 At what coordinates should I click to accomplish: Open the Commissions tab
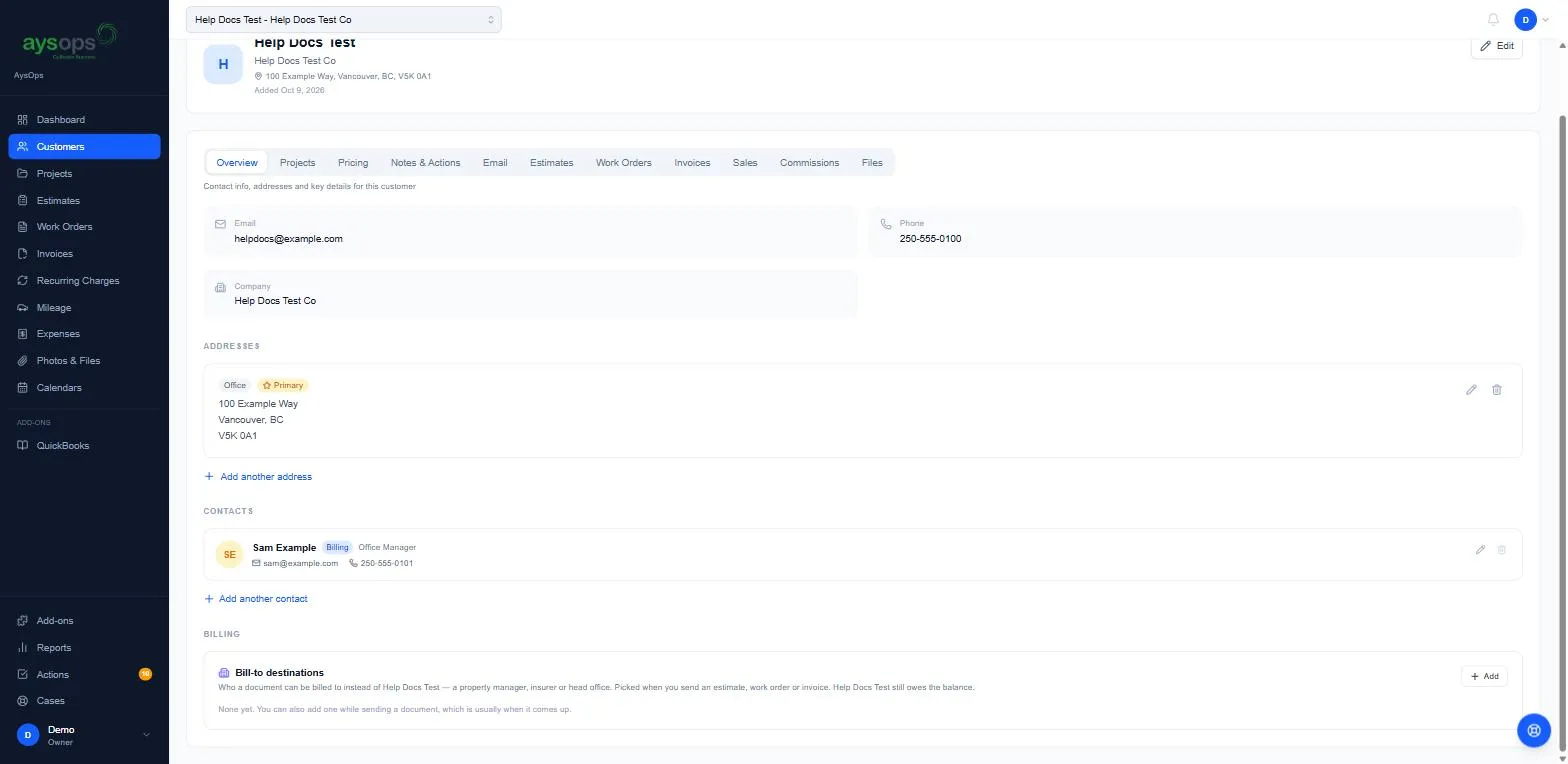809,163
